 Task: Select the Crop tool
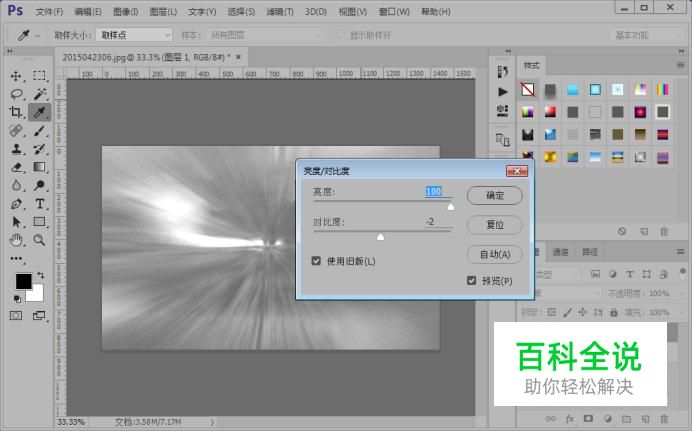[x=16, y=112]
